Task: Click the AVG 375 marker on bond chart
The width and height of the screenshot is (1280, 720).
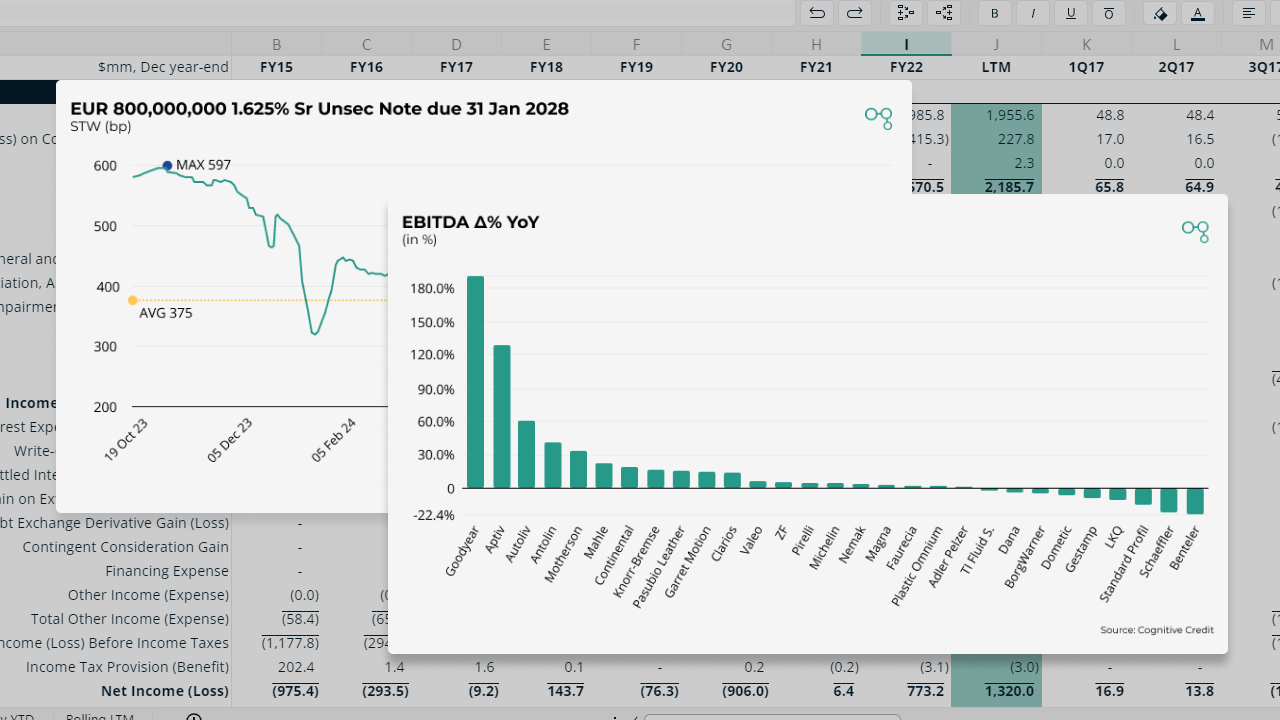Action: 133,300
